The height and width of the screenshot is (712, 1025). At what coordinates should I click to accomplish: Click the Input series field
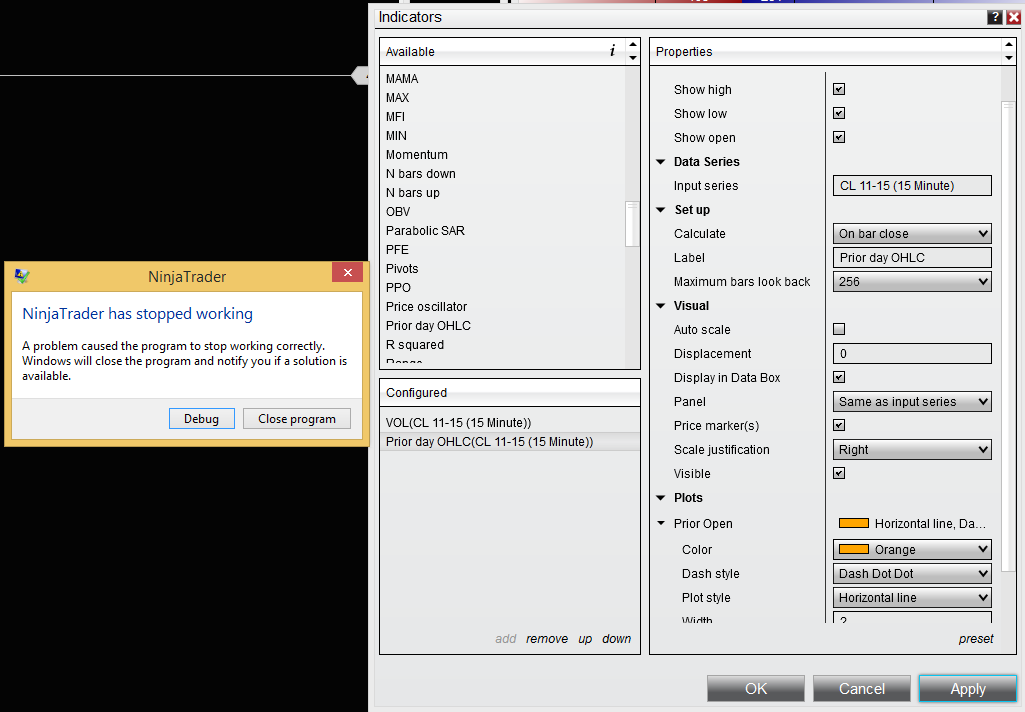point(912,186)
